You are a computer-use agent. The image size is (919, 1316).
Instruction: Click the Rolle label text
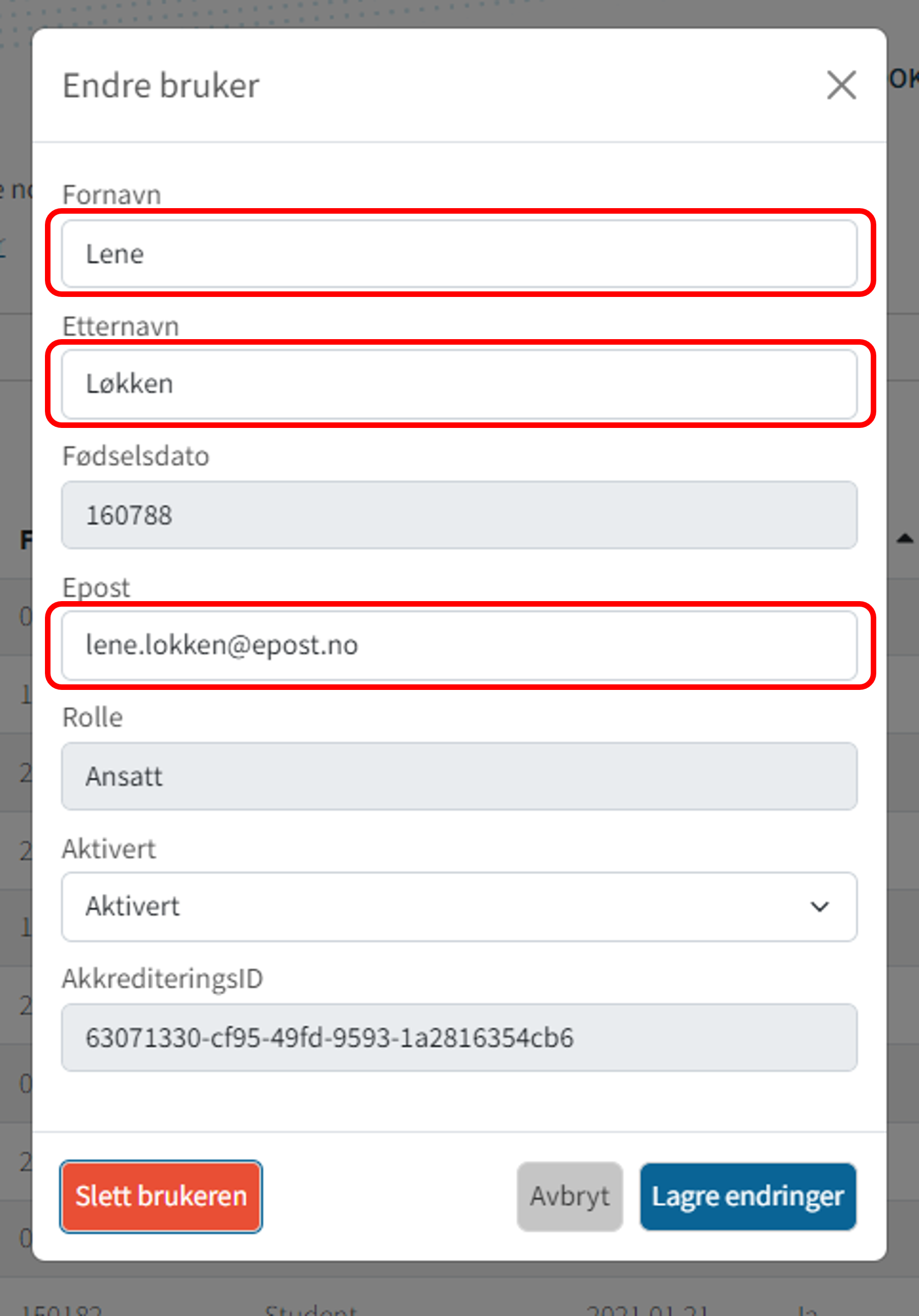(x=92, y=718)
